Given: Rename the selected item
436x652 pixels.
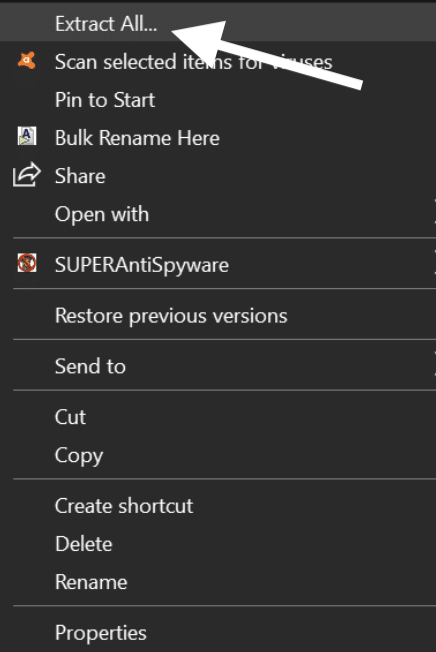Looking at the screenshot, I should click(91, 582).
